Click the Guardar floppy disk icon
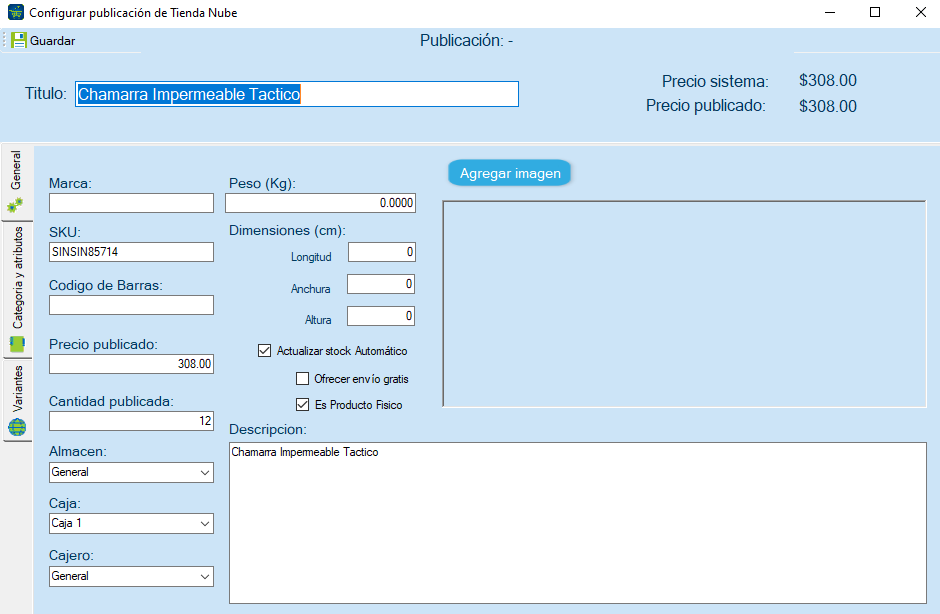Image resolution: width=940 pixels, height=614 pixels. (x=19, y=40)
